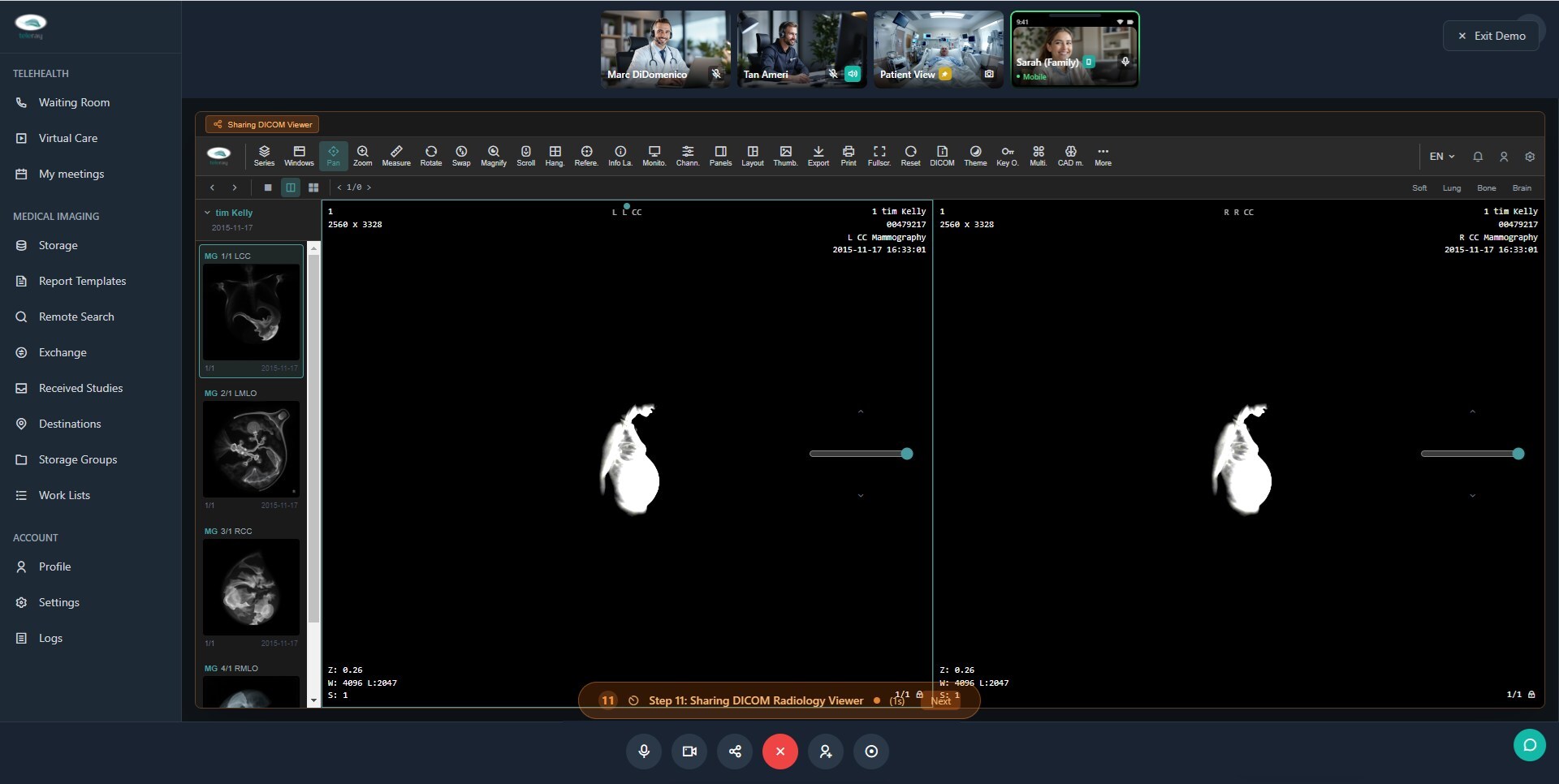1559x784 pixels.
Task: Select the MG 2/1 LMLO thumbnail
Action: coord(251,449)
